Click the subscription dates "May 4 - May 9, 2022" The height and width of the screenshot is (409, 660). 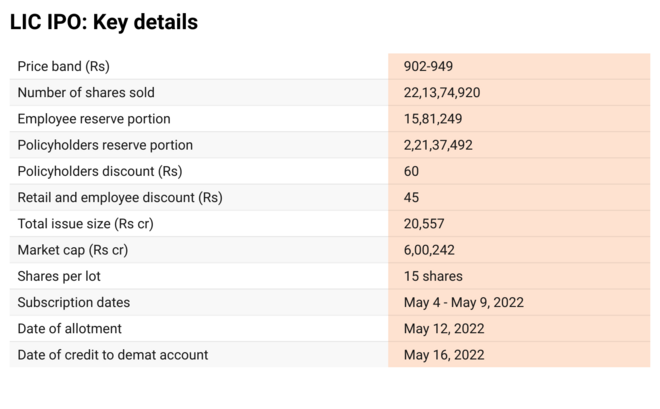tap(464, 302)
